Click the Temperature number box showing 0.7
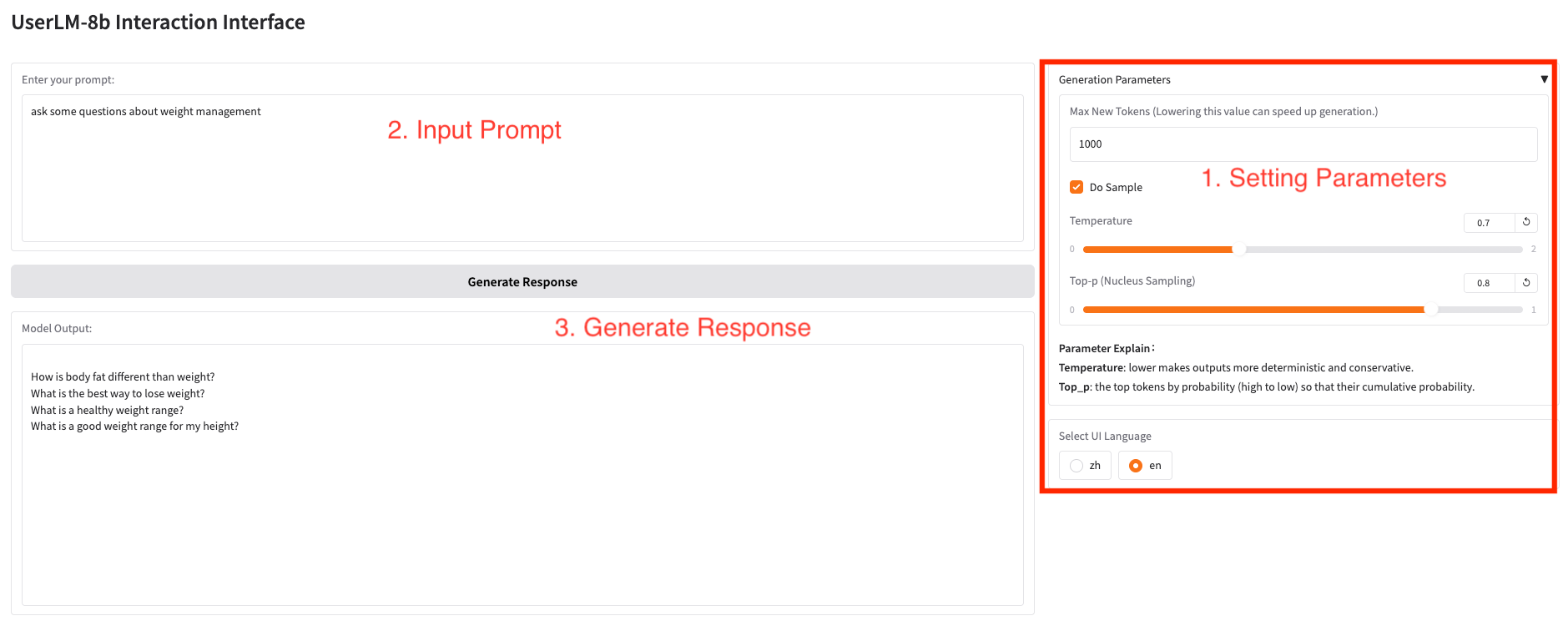Viewport: 1568px width, 621px height. coord(1488,223)
